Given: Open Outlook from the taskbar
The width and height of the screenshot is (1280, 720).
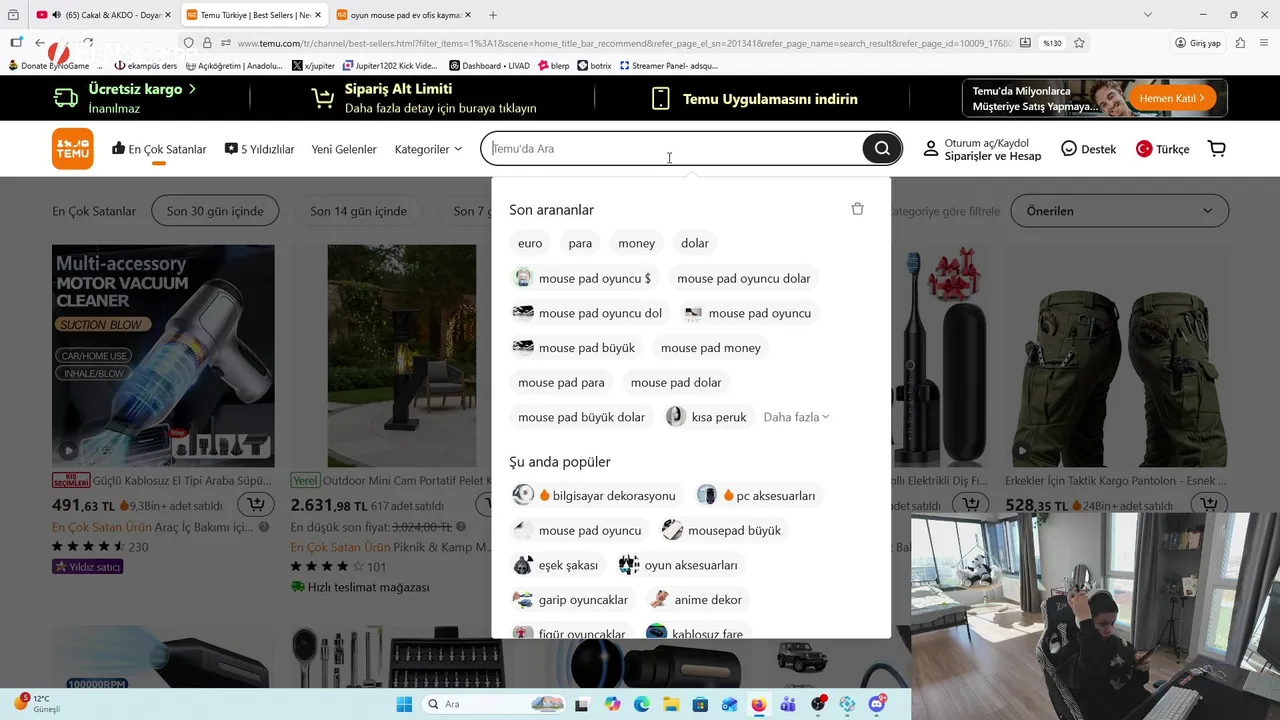Looking at the screenshot, I should pos(729,704).
